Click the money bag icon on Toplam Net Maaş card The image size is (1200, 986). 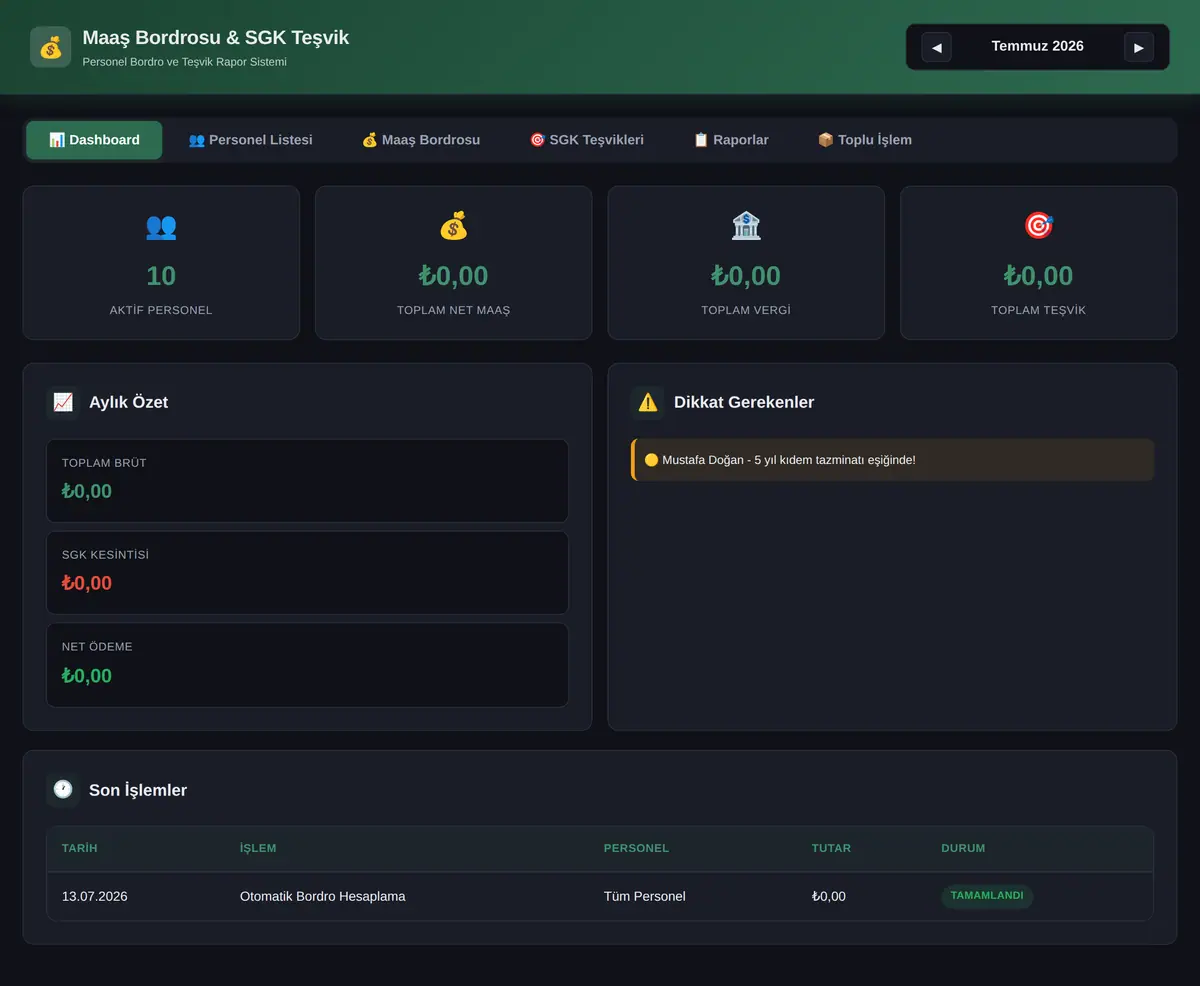(453, 226)
